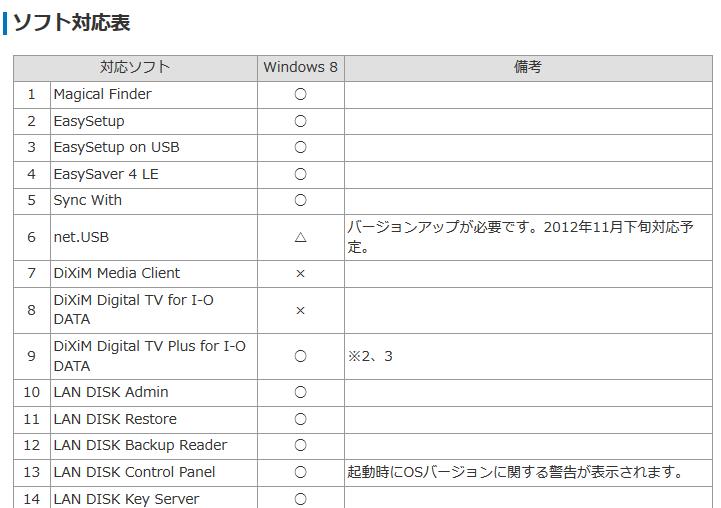Click the LAN DISK Backup Reader entry
Viewport: 721px width, 508px height.
[x=140, y=445]
